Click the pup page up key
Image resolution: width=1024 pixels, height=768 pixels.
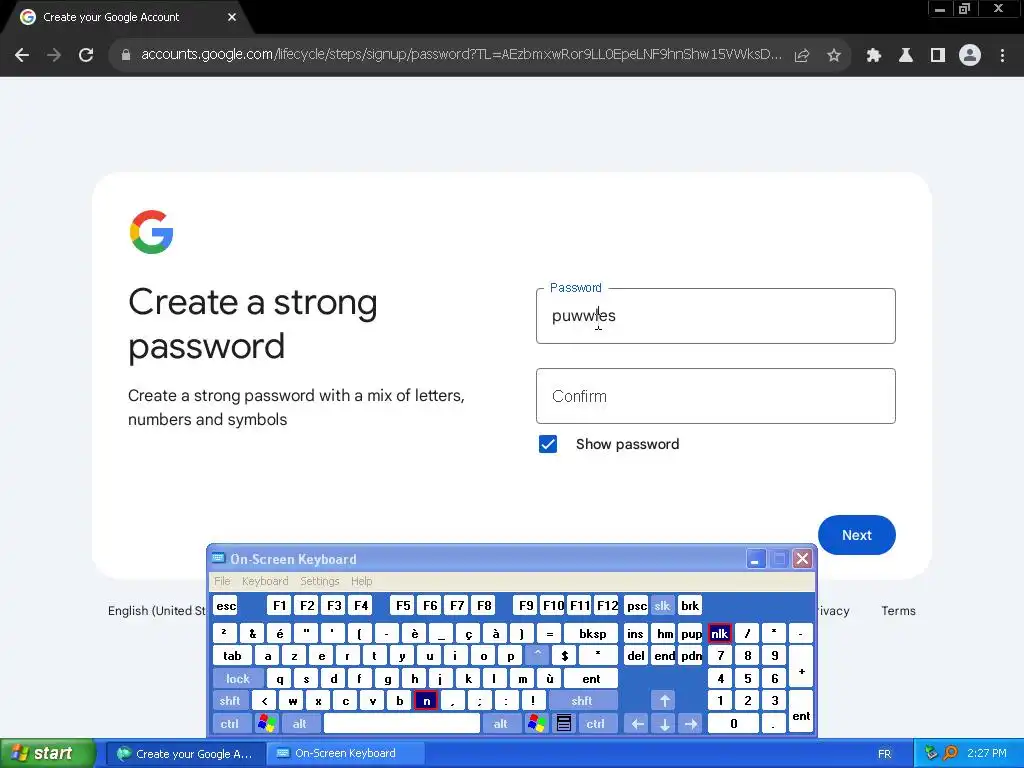coord(691,633)
